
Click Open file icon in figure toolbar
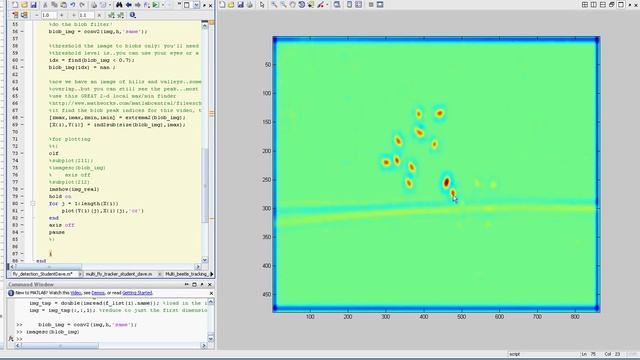pos(231,4)
